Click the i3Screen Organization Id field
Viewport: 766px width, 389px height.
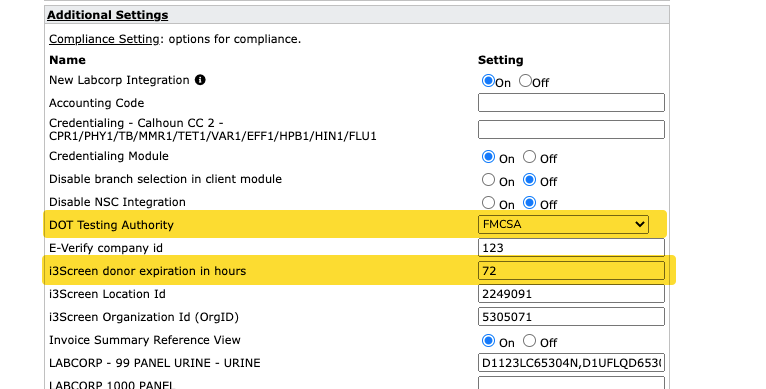(571, 317)
